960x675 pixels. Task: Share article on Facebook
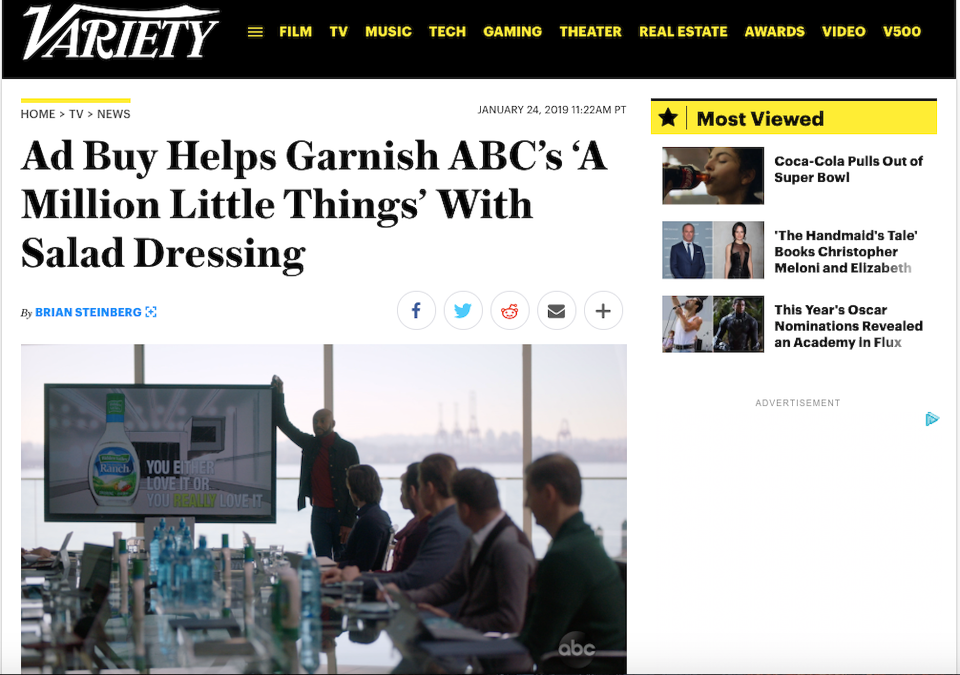[416, 311]
